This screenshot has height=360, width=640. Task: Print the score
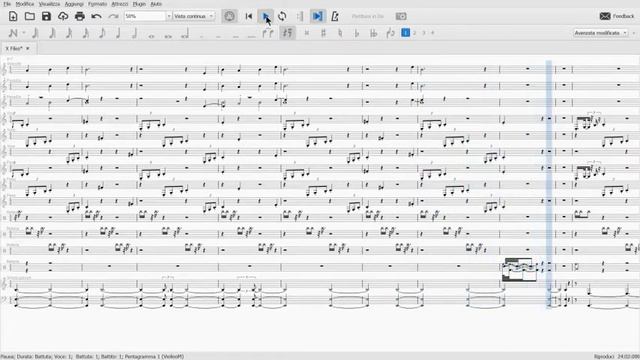pos(80,16)
